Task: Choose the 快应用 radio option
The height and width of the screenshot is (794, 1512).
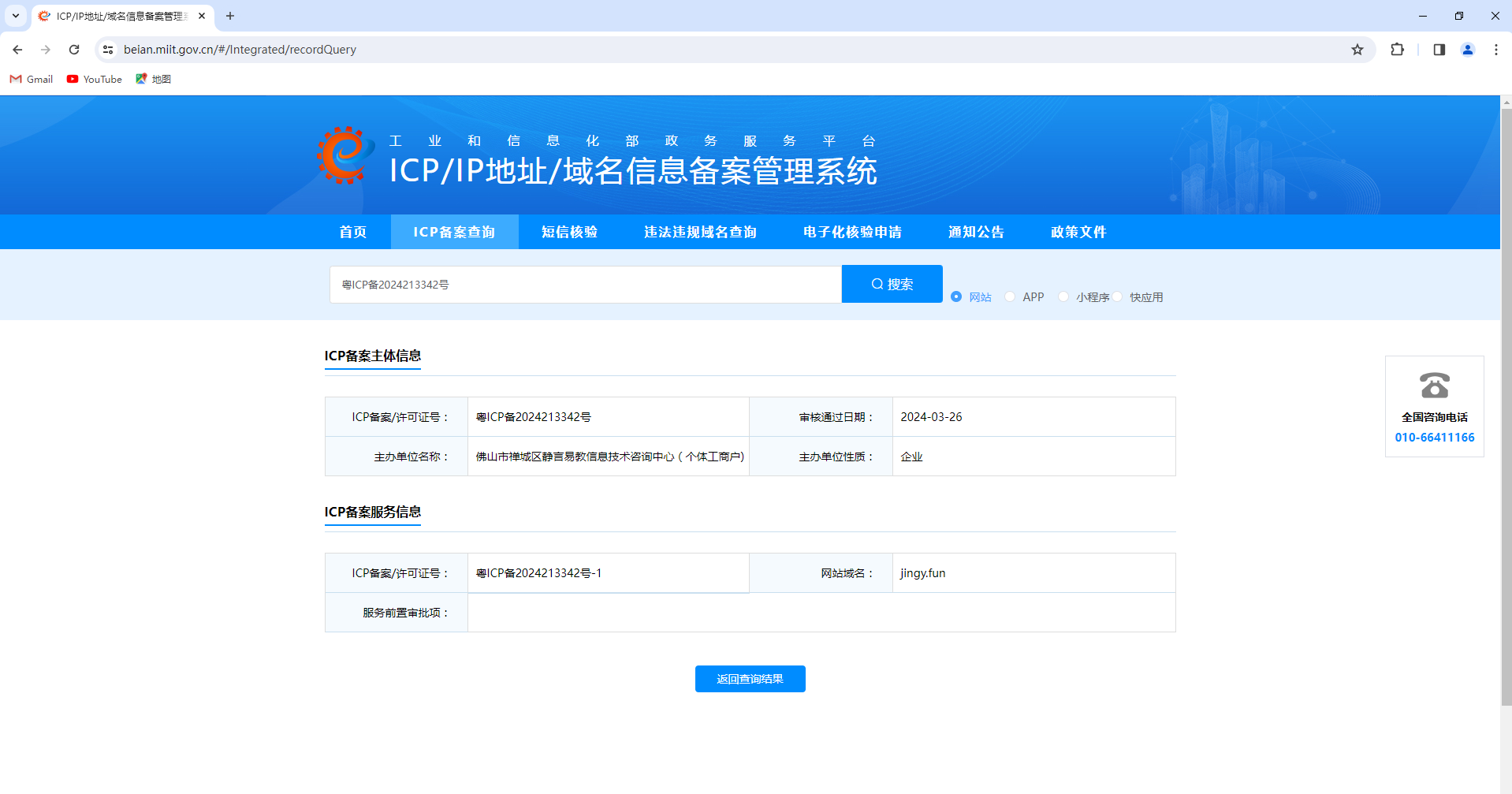Action: point(1118,296)
